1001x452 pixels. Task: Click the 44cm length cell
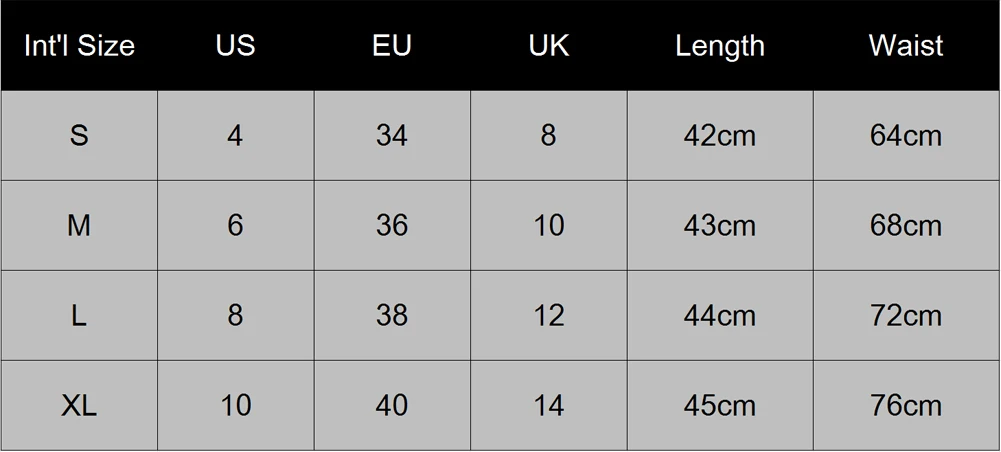point(720,315)
